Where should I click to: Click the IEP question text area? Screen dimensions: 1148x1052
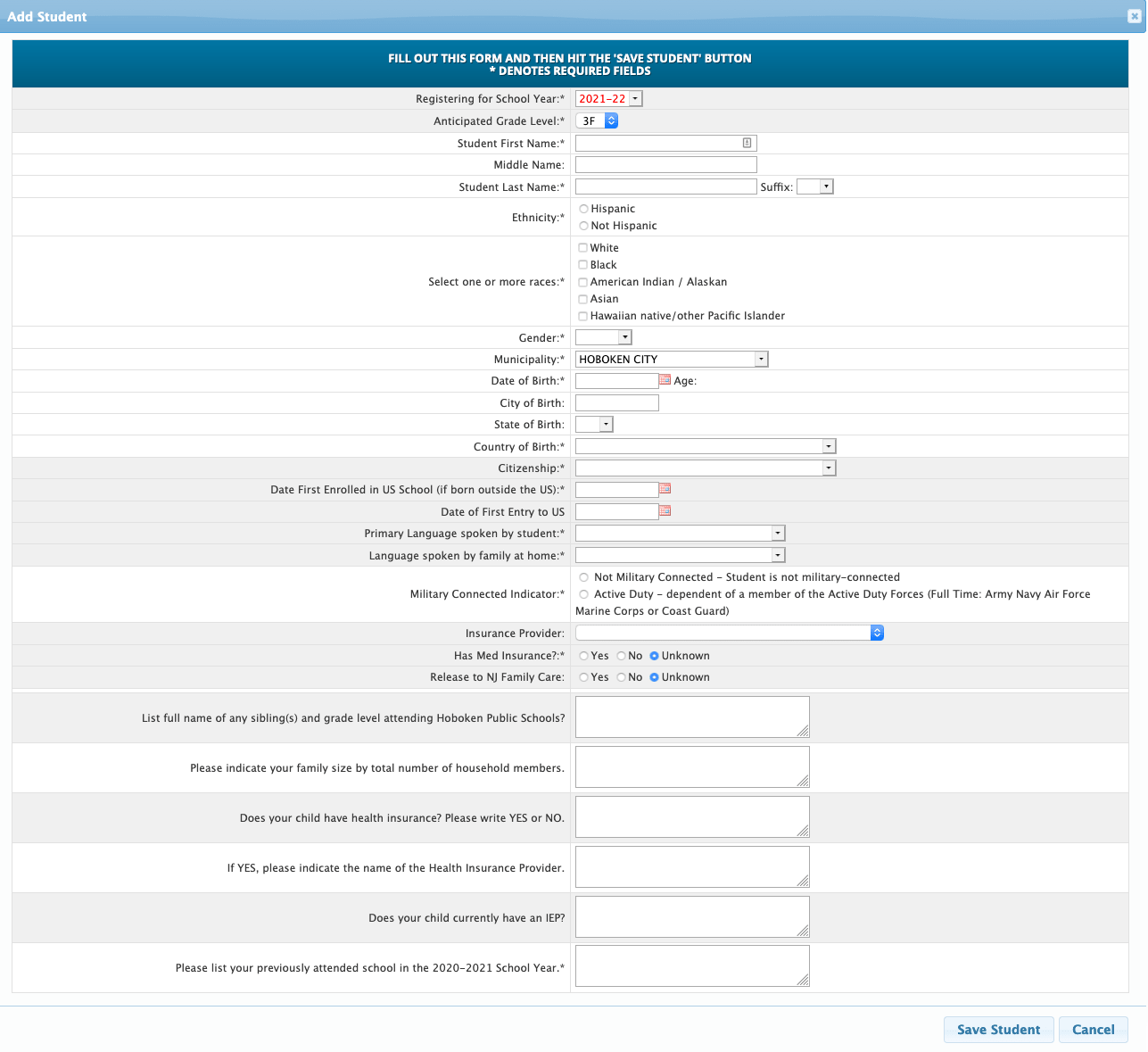[x=691, y=917]
